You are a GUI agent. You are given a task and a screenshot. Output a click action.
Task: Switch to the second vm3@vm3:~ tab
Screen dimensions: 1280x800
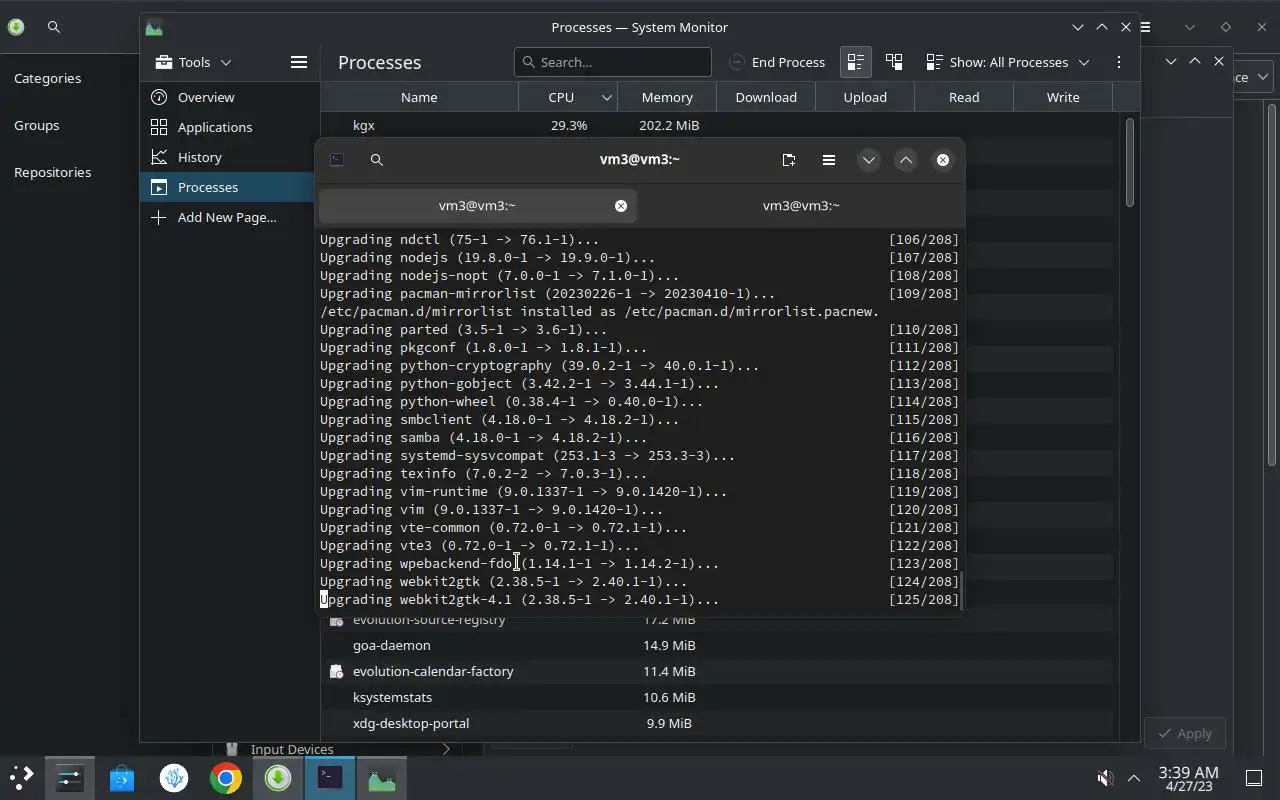pyautogui.click(x=801, y=205)
